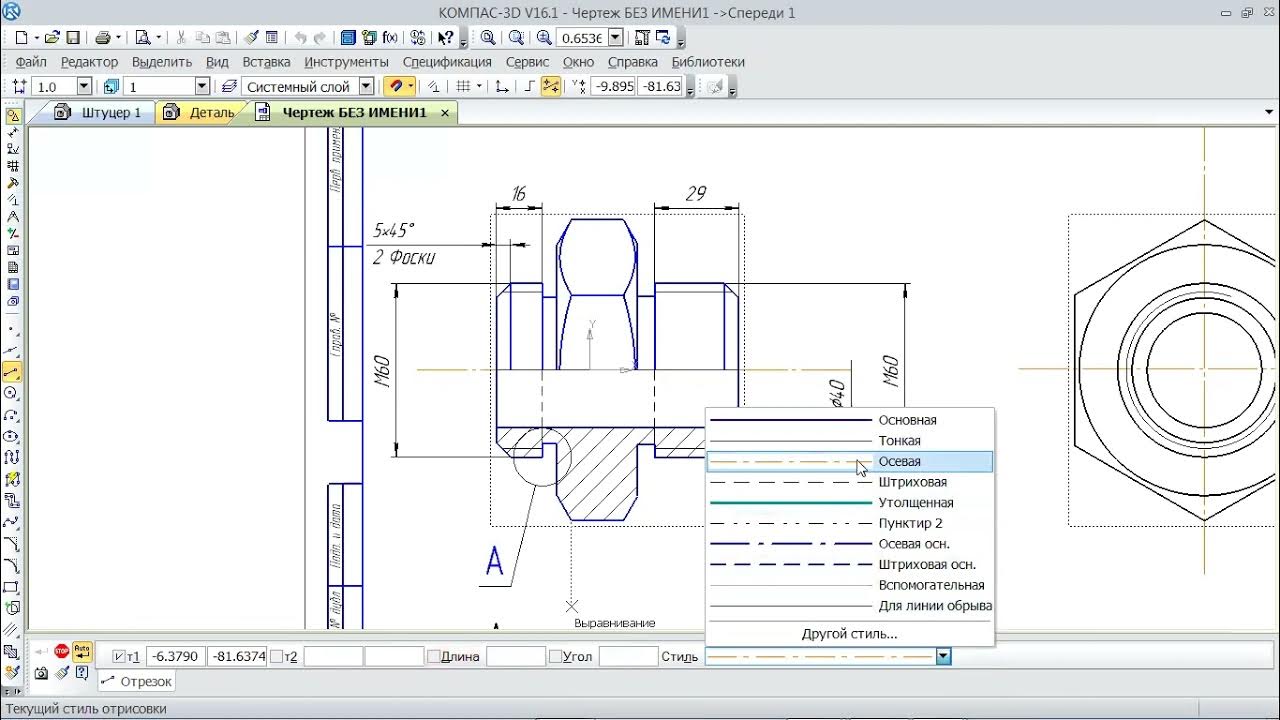Viewport: 1280px width, 720px height.
Task: Select the highlighted line segment tool
Action: pyautogui.click(x=12, y=372)
